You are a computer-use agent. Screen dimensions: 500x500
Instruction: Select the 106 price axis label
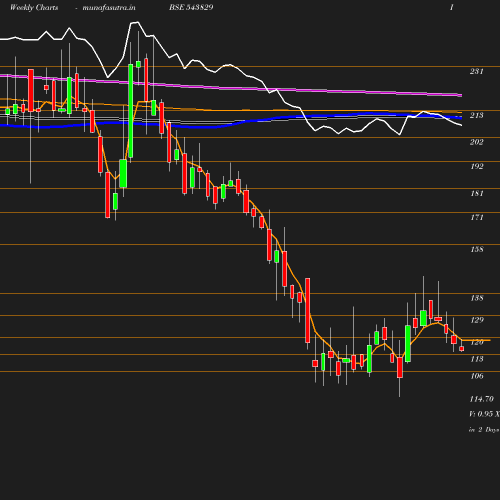point(477,376)
